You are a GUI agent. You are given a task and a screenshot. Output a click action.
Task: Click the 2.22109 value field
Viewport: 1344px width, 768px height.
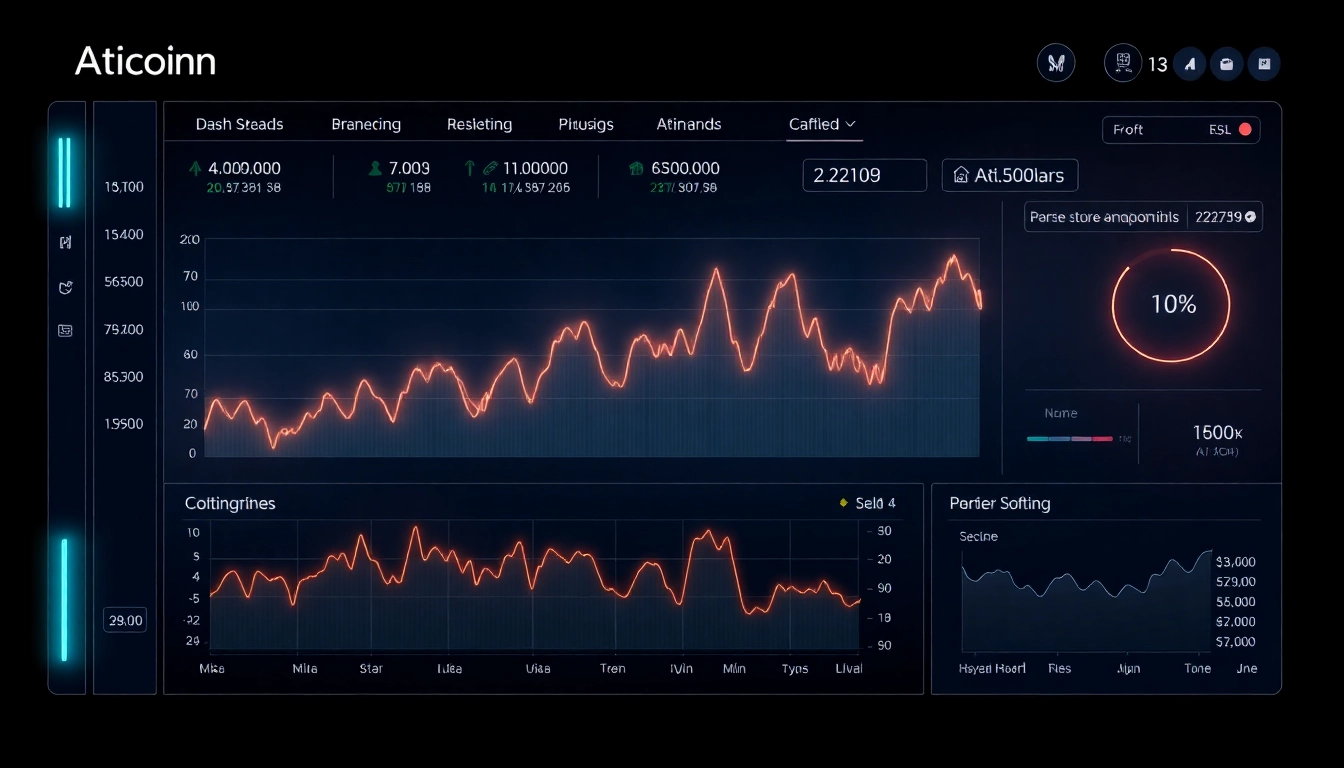tap(864, 176)
